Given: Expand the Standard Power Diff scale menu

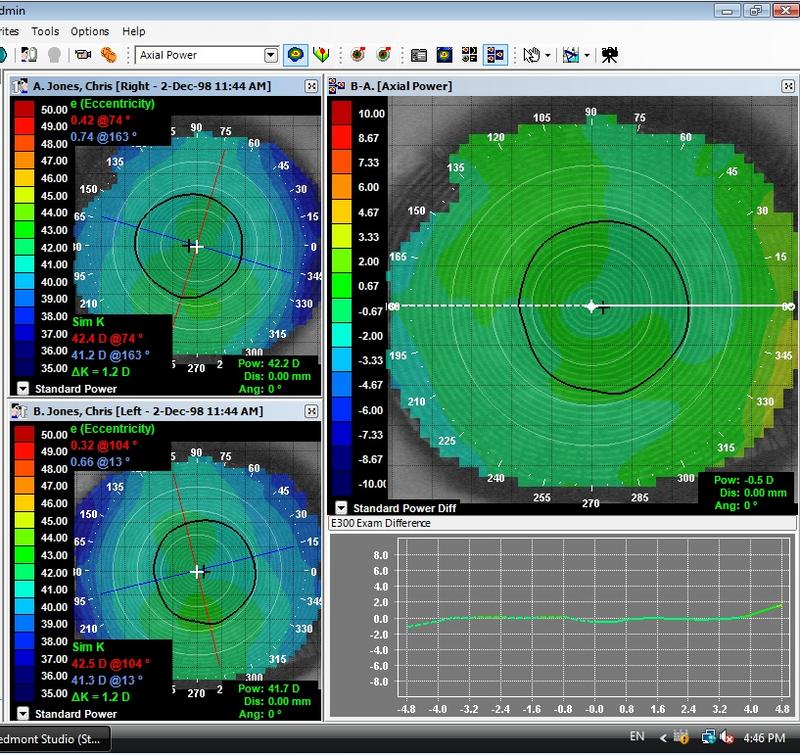Looking at the screenshot, I should [341, 507].
